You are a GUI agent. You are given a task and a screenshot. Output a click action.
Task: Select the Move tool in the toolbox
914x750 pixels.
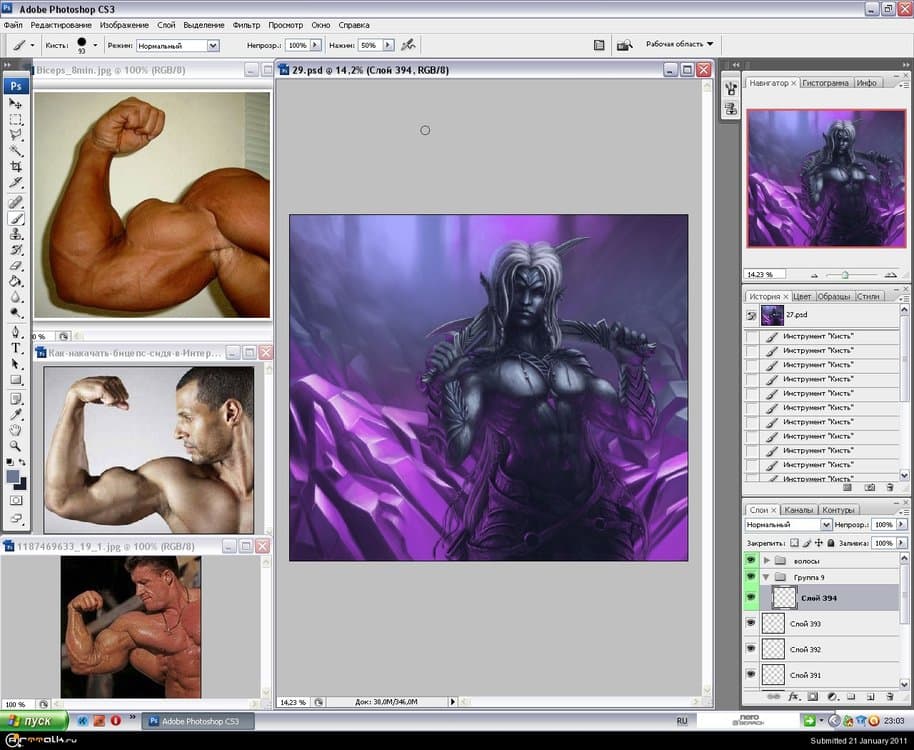pyautogui.click(x=16, y=103)
